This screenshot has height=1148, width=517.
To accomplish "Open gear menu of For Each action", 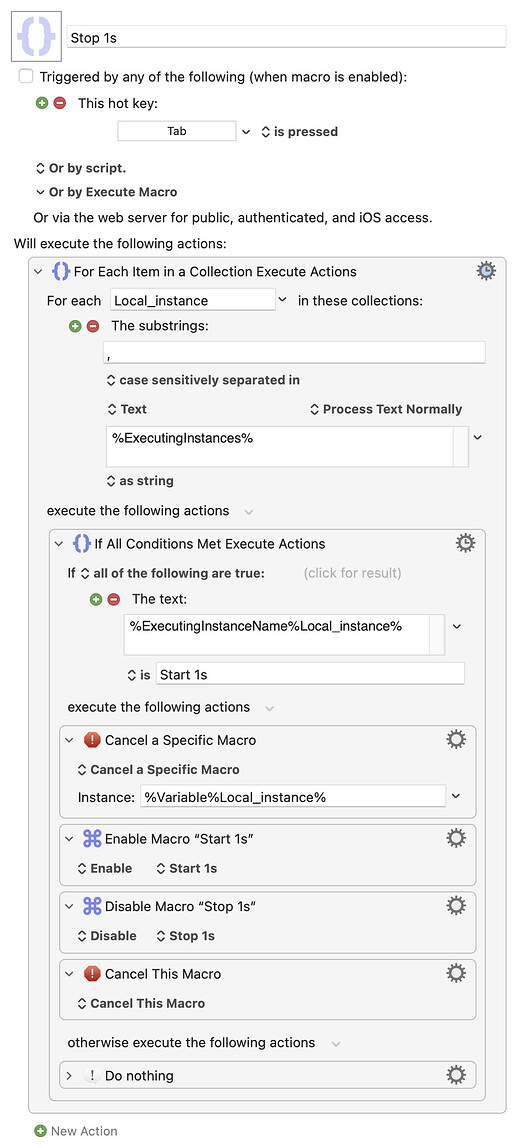I will 486,271.
